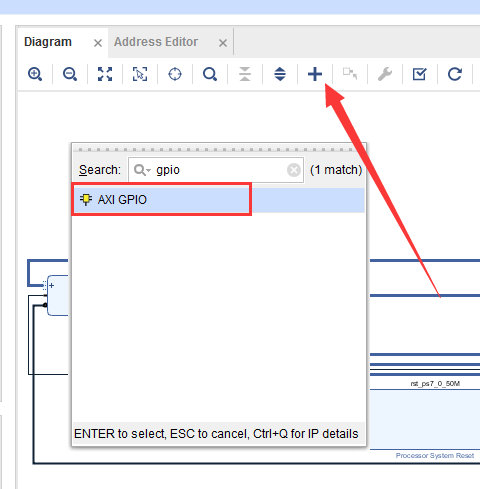Viewport: 480px width, 489px height.
Task: Open the diagram Search magnifier icon
Action: point(210,74)
